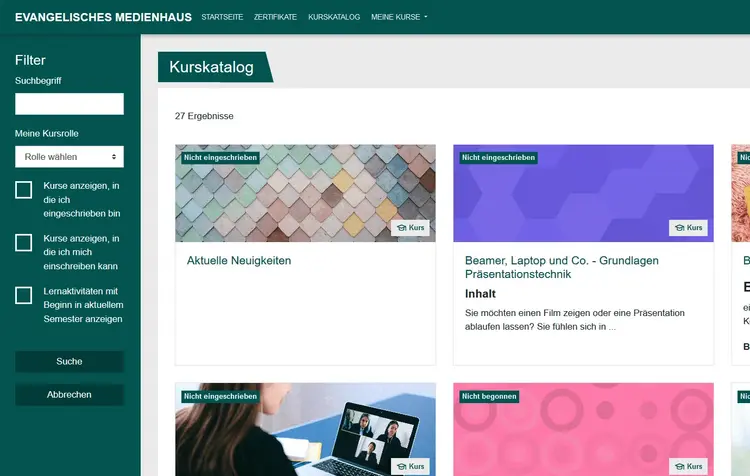Image resolution: width=750 pixels, height=476 pixels.
Task: Click Kurs badge on Beamer, Laptop card
Action: (x=689, y=228)
